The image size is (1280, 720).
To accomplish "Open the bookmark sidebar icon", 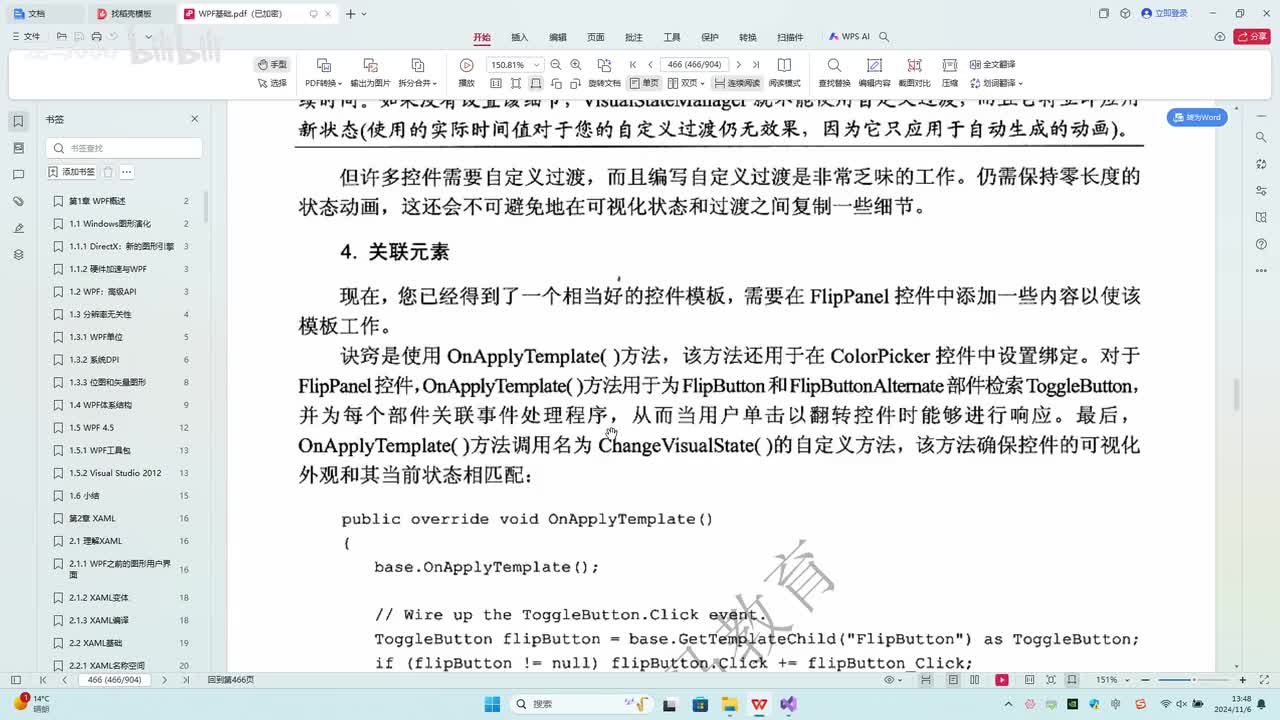I will pyautogui.click(x=18, y=121).
